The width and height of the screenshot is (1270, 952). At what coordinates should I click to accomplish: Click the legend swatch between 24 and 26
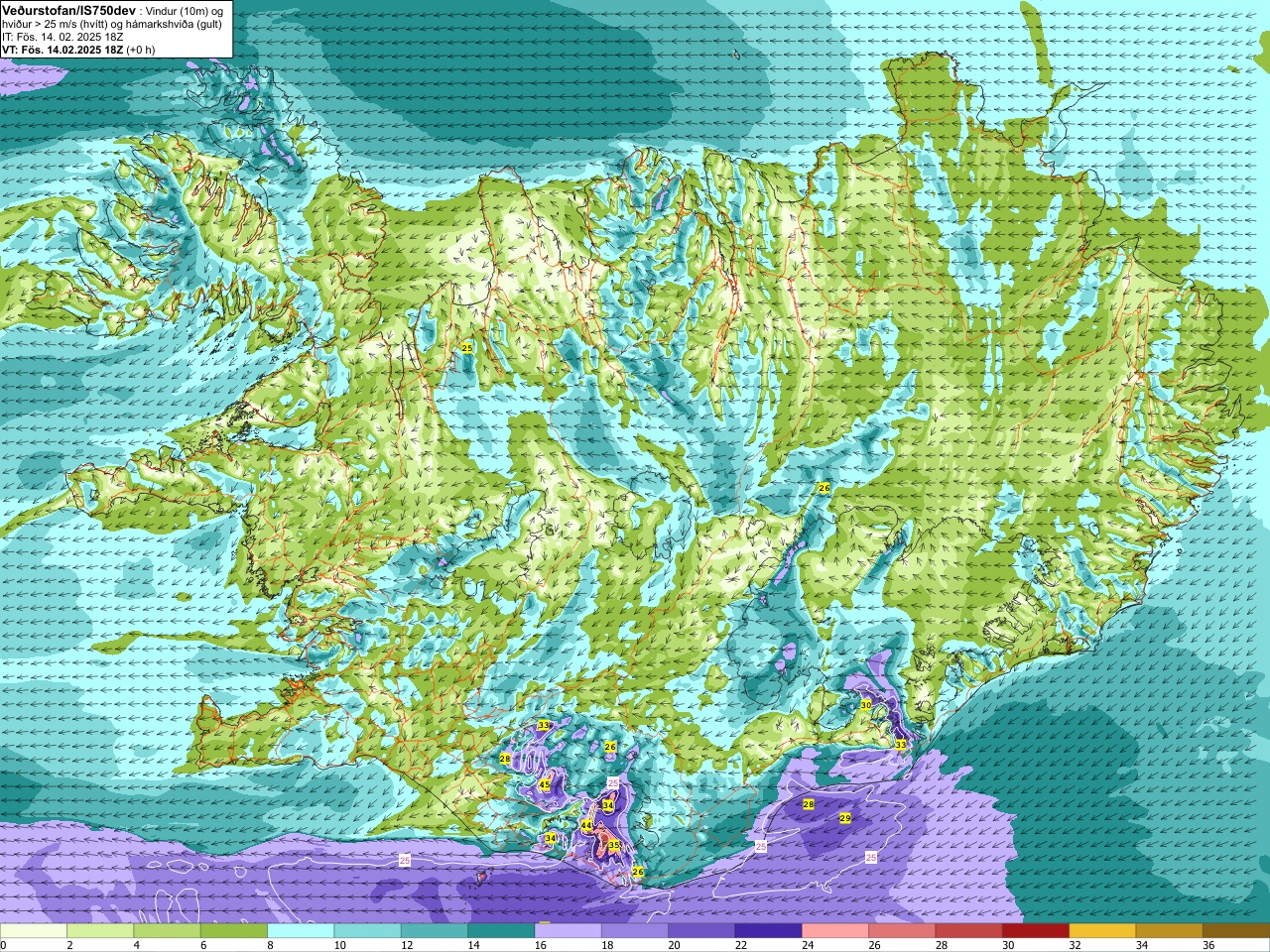(x=835, y=931)
